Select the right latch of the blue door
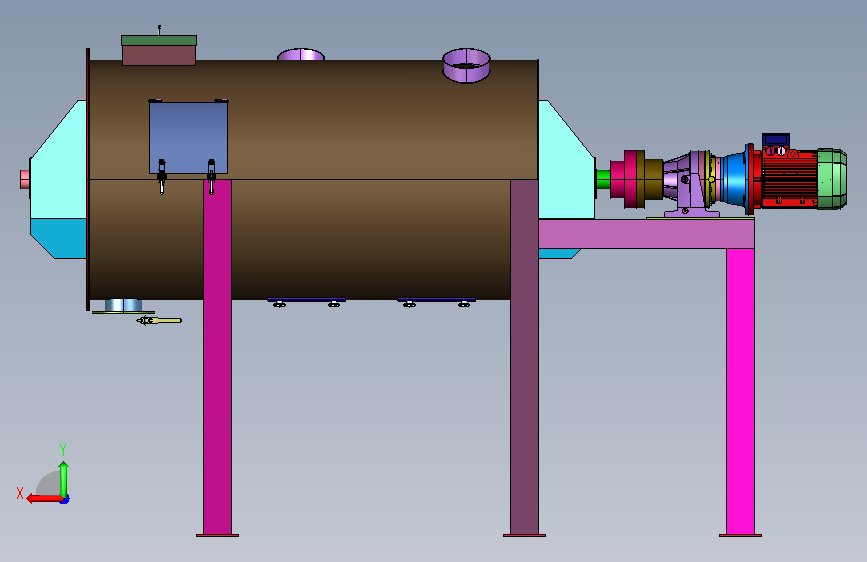 click(x=211, y=176)
